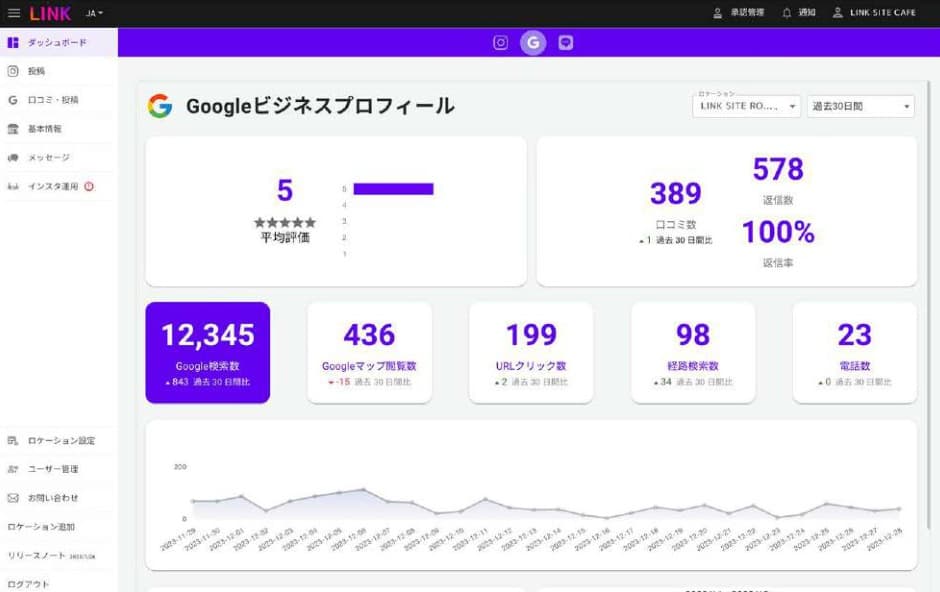
Task: Open お問い合わせ contact item
Action: tap(59, 498)
